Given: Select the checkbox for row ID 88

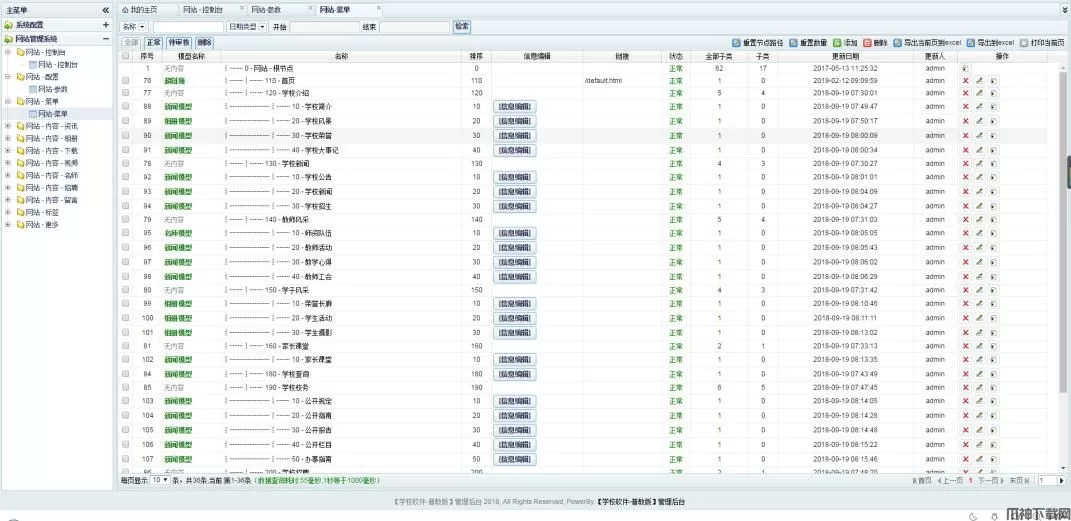Looking at the screenshot, I should pos(125,106).
